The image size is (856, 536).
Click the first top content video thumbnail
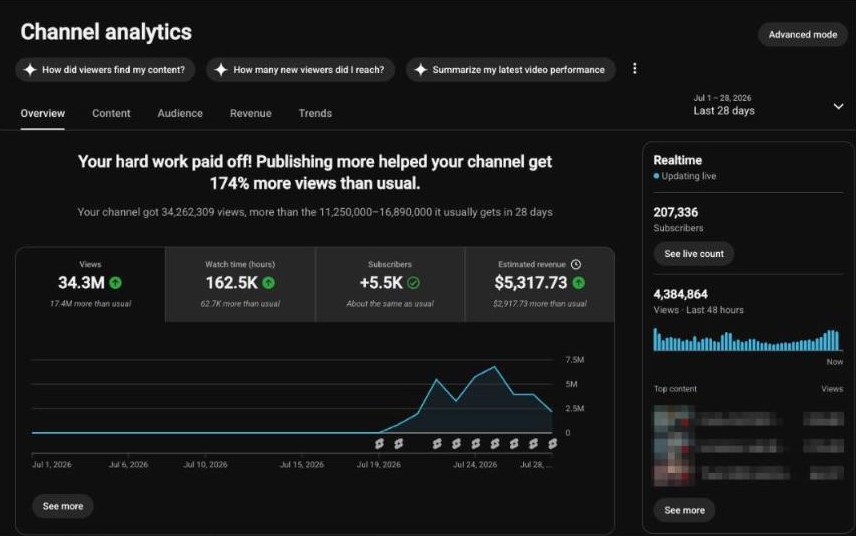[674, 419]
